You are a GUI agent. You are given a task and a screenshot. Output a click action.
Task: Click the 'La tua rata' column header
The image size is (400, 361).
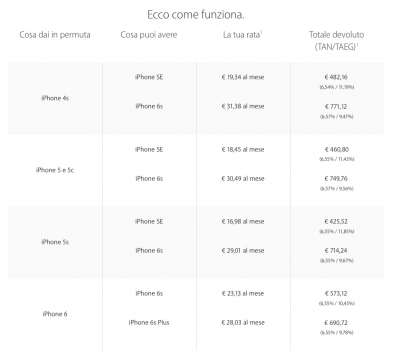pyautogui.click(x=243, y=35)
